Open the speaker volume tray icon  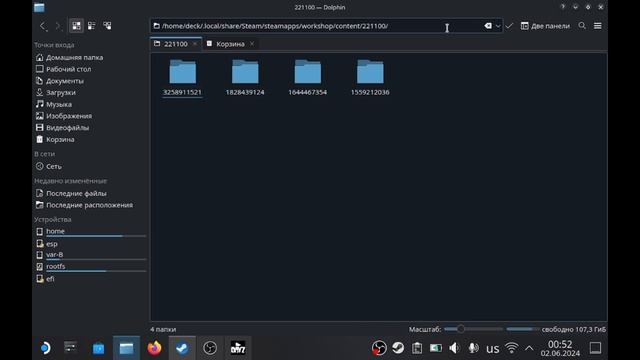[x=454, y=348]
